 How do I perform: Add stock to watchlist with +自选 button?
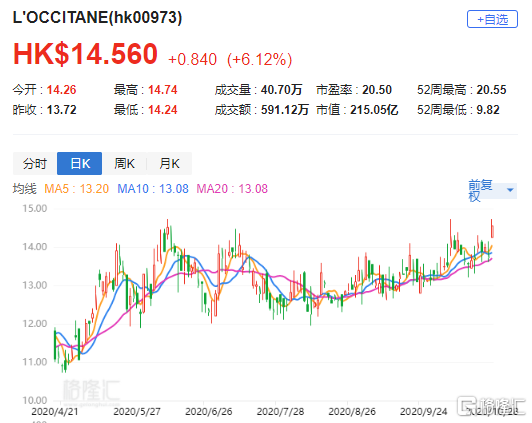click(x=492, y=19)
